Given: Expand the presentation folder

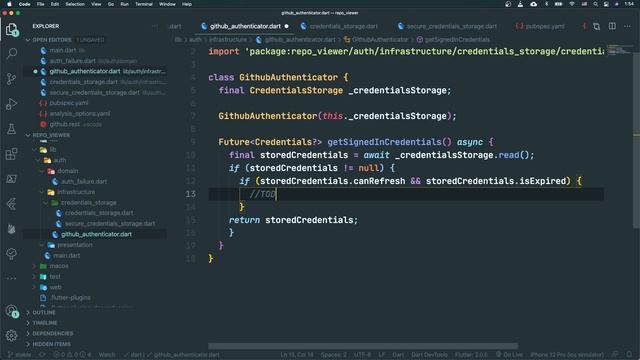Looking at the screenshot, I should [75, 245].
